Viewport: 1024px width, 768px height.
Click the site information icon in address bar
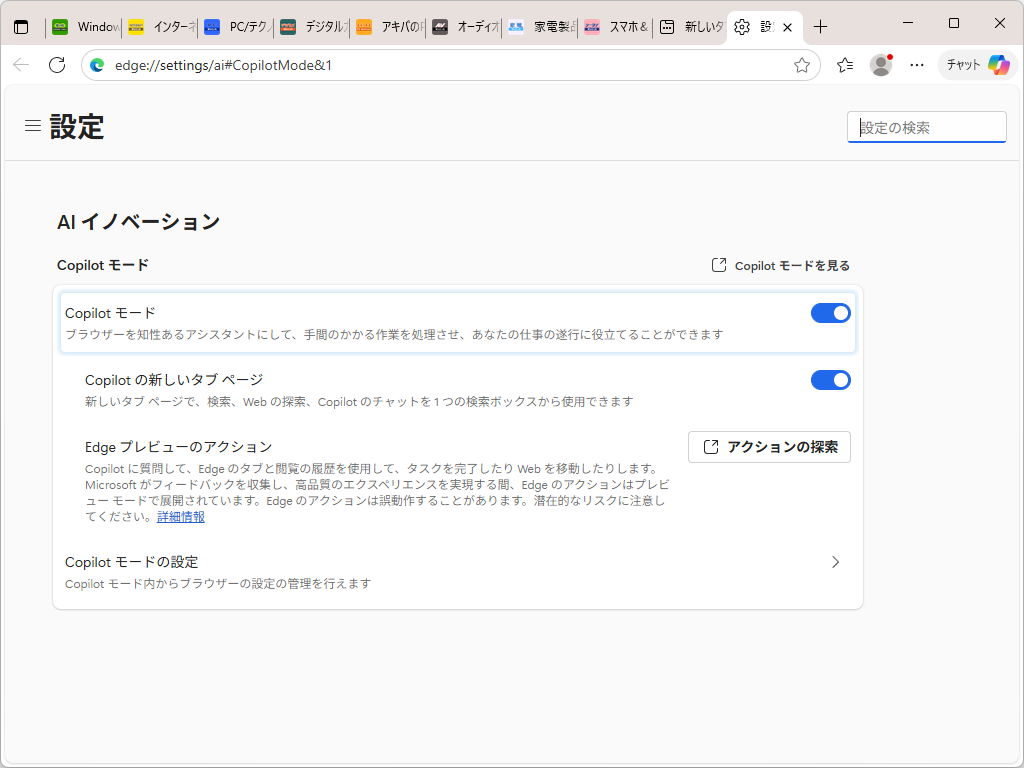[96, 64]
